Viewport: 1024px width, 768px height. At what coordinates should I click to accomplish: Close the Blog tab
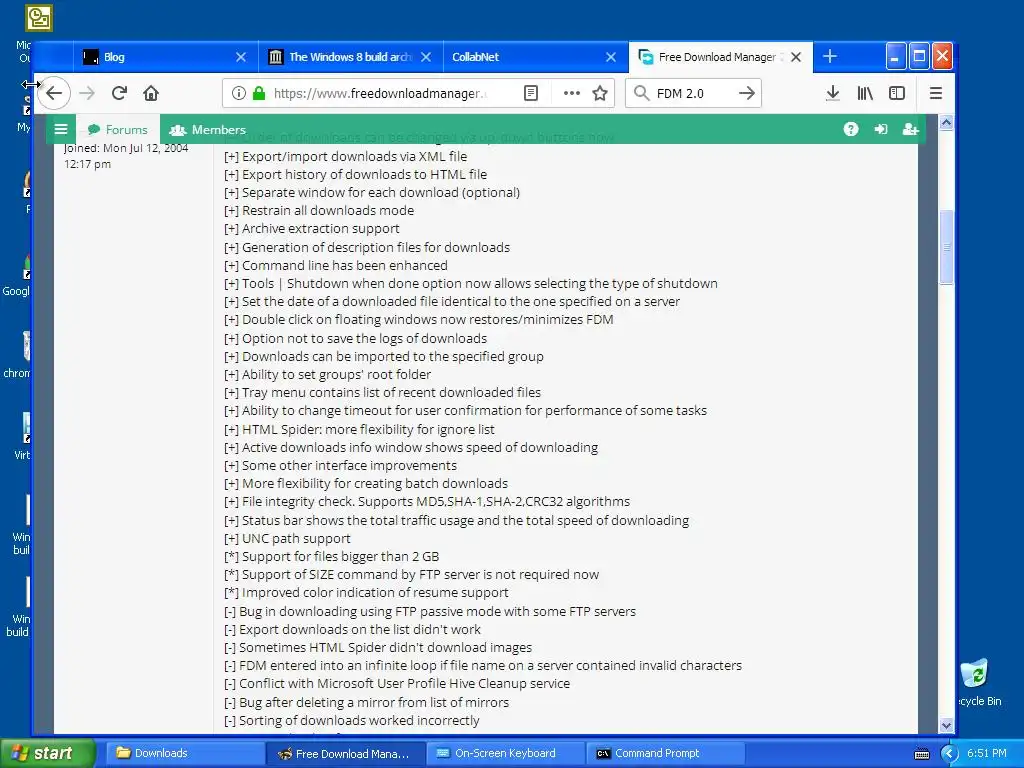[x=241, y=57]
